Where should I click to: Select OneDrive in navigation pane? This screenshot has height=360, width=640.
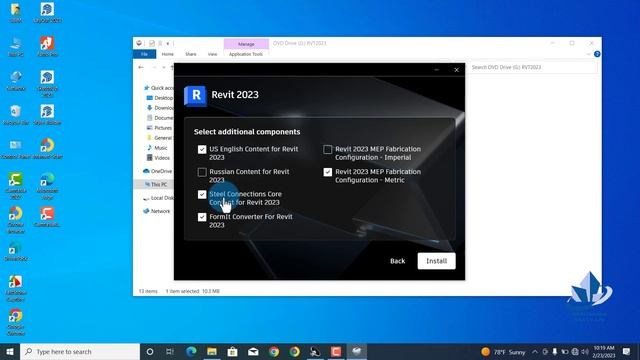(158, 171)
